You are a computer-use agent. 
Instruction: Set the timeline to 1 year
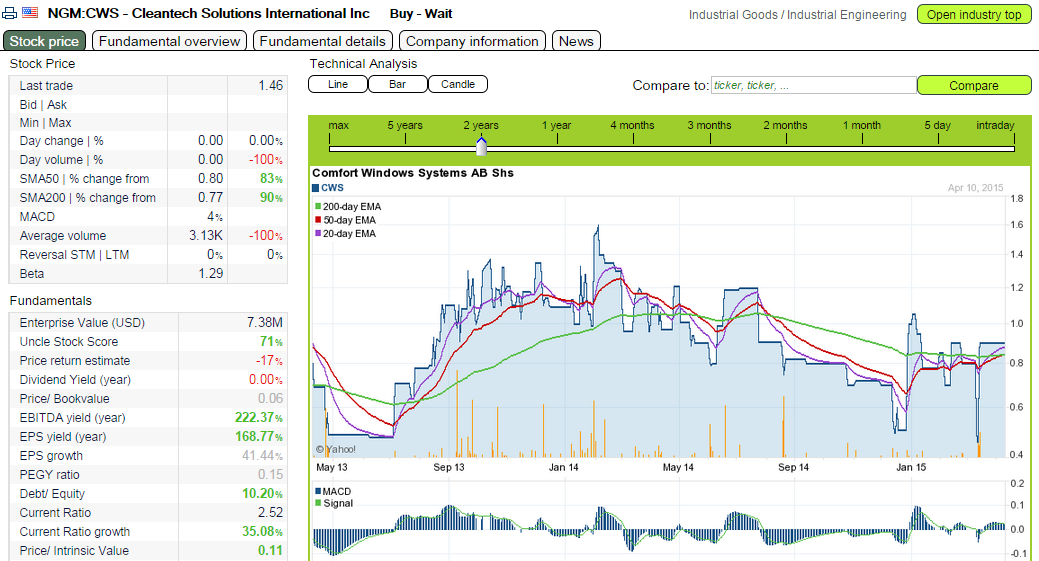557,125
